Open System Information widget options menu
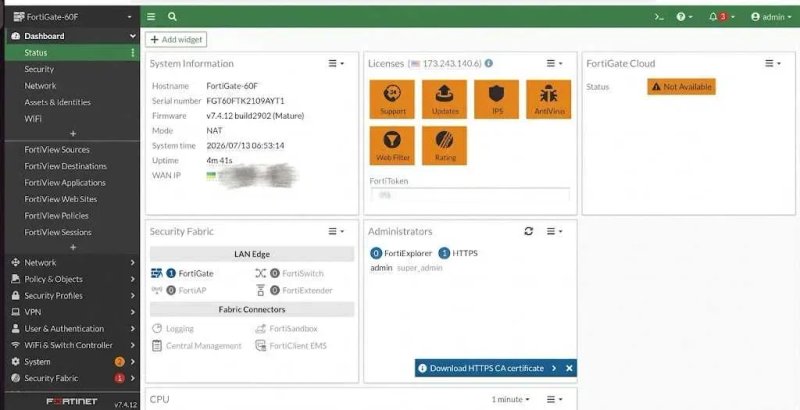 [336, 63]
